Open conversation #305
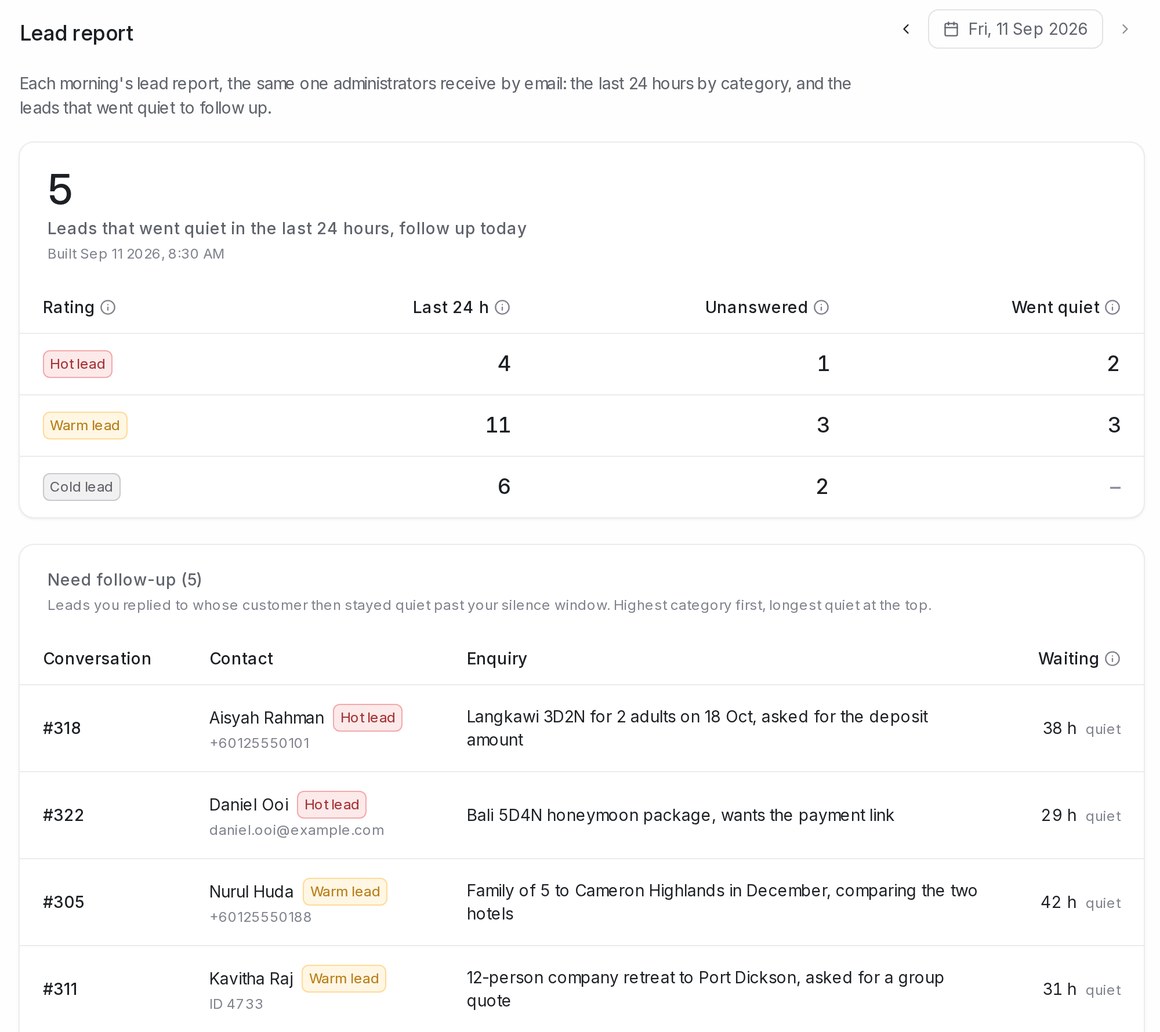The height and width of the screenshot is (1032, 1160). pyautogui.click(x=63, y=902)
